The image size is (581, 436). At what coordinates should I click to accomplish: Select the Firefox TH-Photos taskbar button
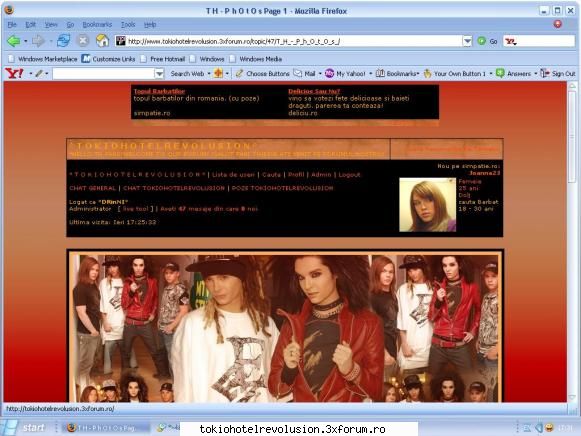(x=107, y=428)
